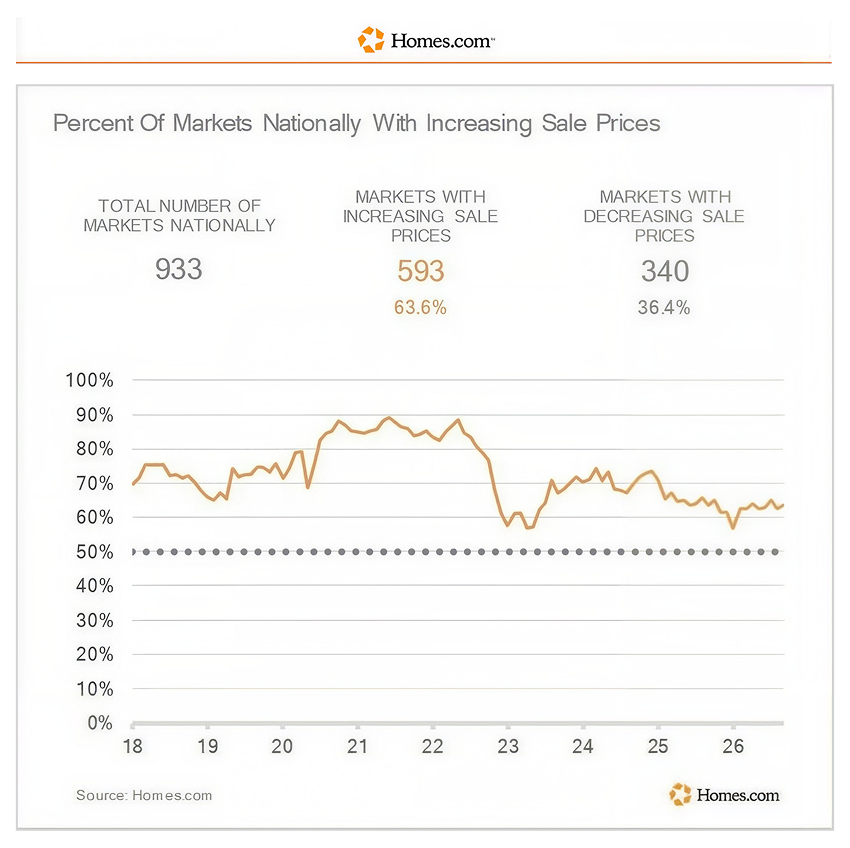Click the 340 decreasing markets number
Image resolution: width=850 pixels, height=848 pixels.
coord(665,271)
